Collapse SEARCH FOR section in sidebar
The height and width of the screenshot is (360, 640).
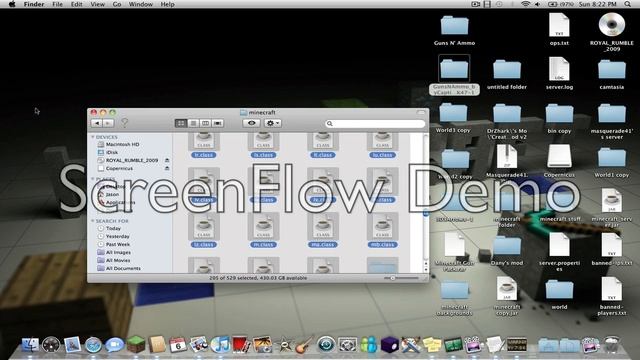point(93,221)
